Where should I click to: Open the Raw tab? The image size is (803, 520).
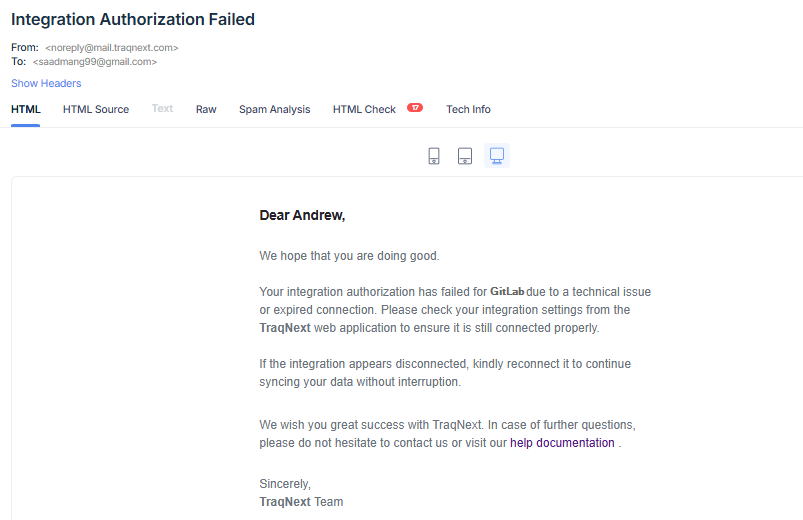pyautogui.click(x=206, y=109)
